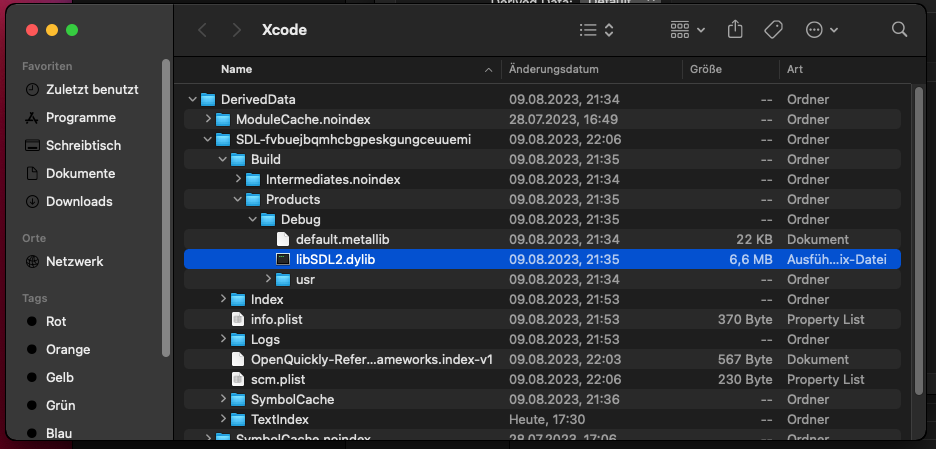
Task: Open Downloads in the sidebar
Action: [79, 201]
